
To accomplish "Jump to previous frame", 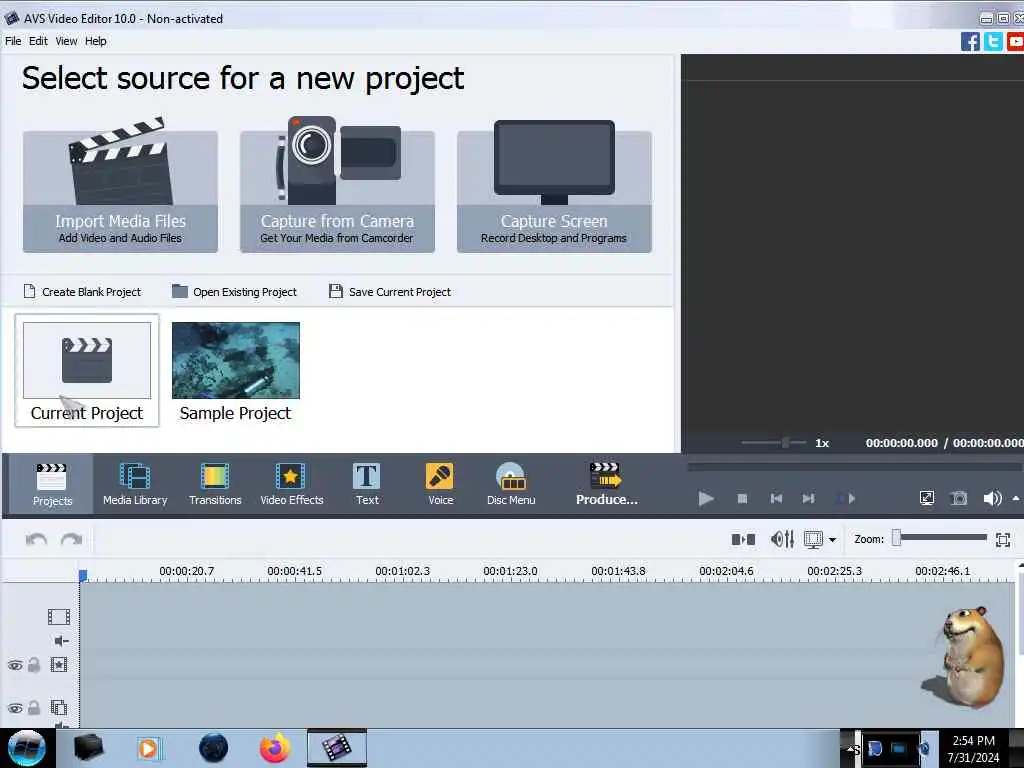I will tap(776, 499).
